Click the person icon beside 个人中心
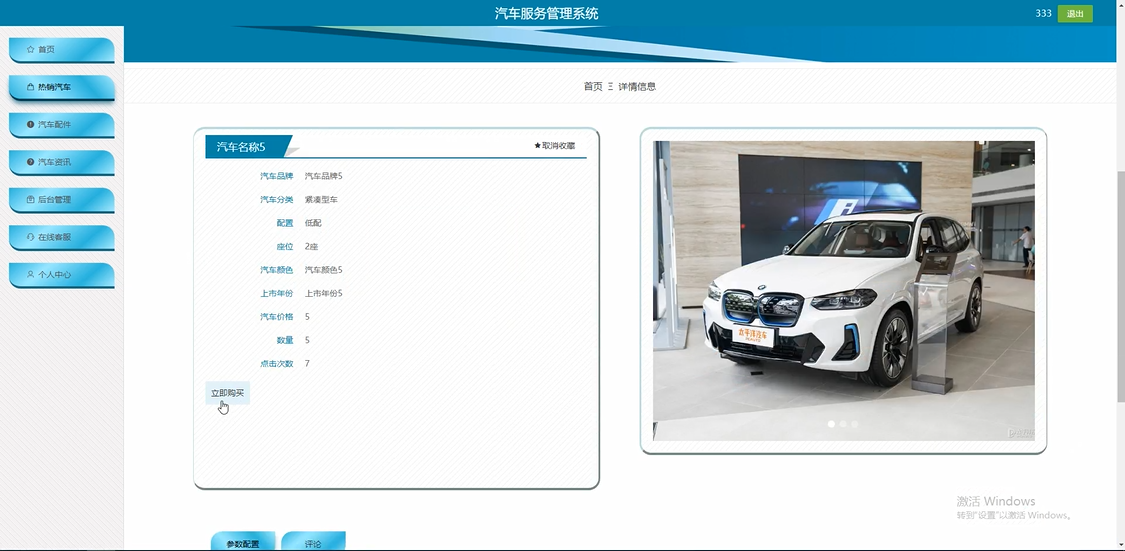 tap(30, 274)
